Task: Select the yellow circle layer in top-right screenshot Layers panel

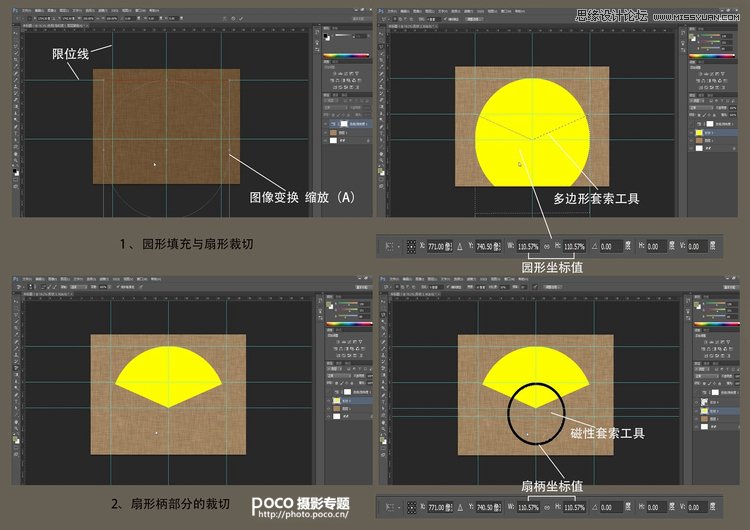Action: (713, 132)
